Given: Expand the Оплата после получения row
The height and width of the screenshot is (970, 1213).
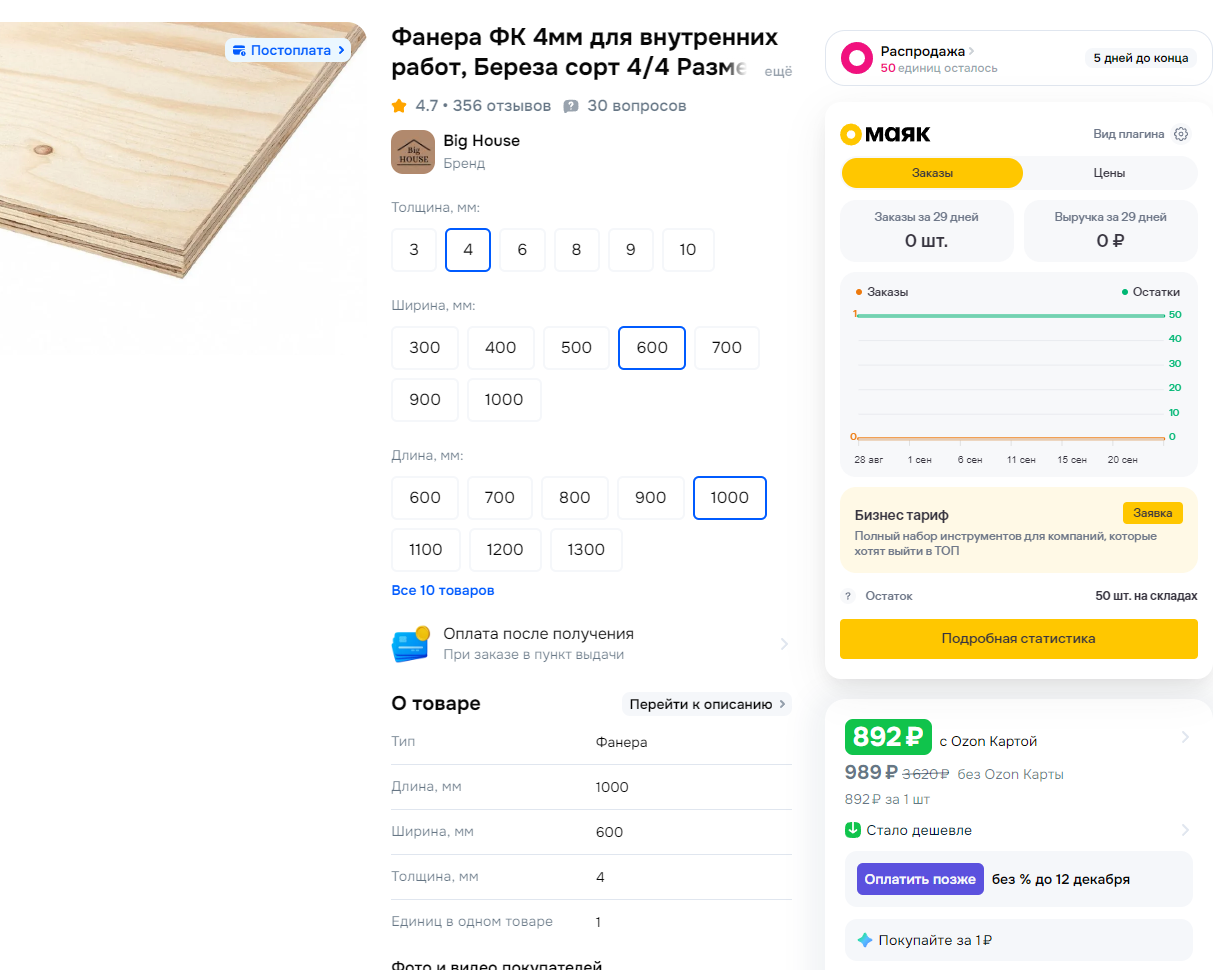Looking at the screenshot, I should pos(784,644).
